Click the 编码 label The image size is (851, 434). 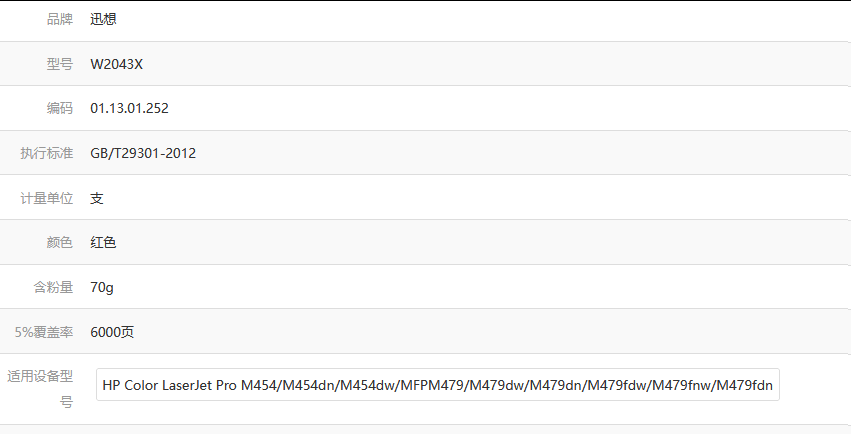click(59, 108)
